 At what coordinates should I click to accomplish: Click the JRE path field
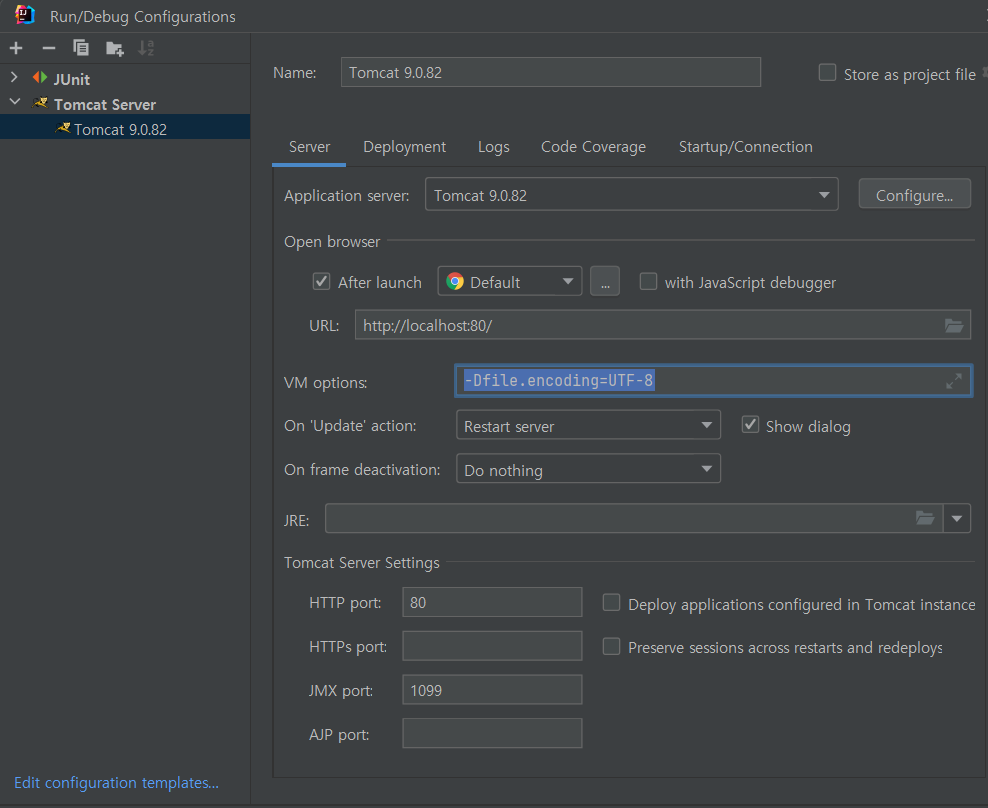click(634, 518)
